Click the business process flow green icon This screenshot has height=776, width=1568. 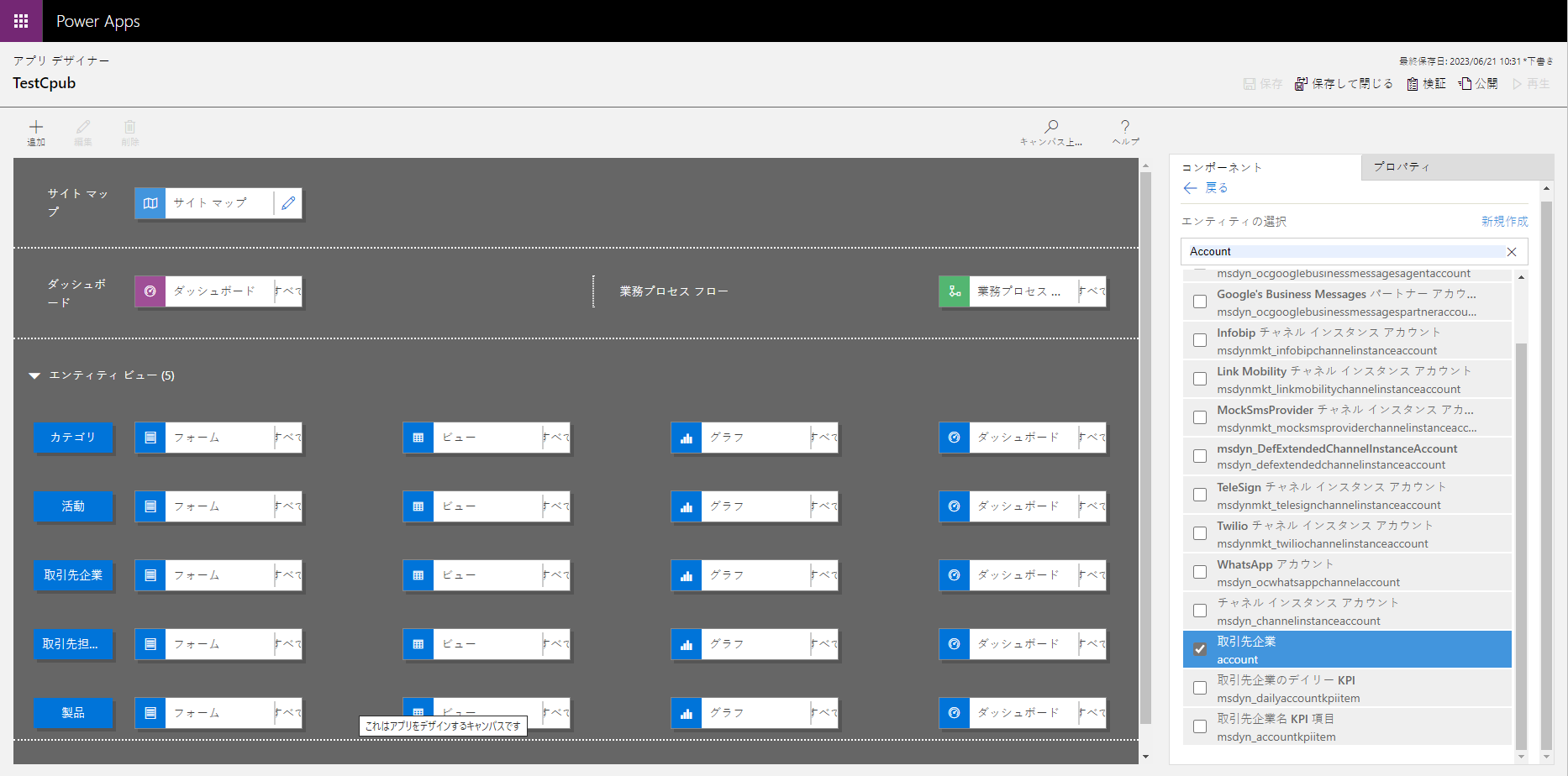(955, 291)
